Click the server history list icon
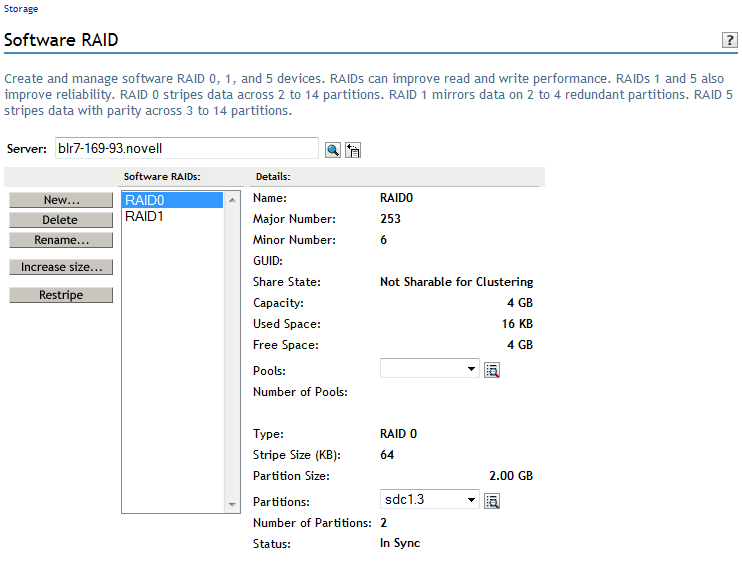This screenshot has height=577, width=742. [x=353, y=149]
